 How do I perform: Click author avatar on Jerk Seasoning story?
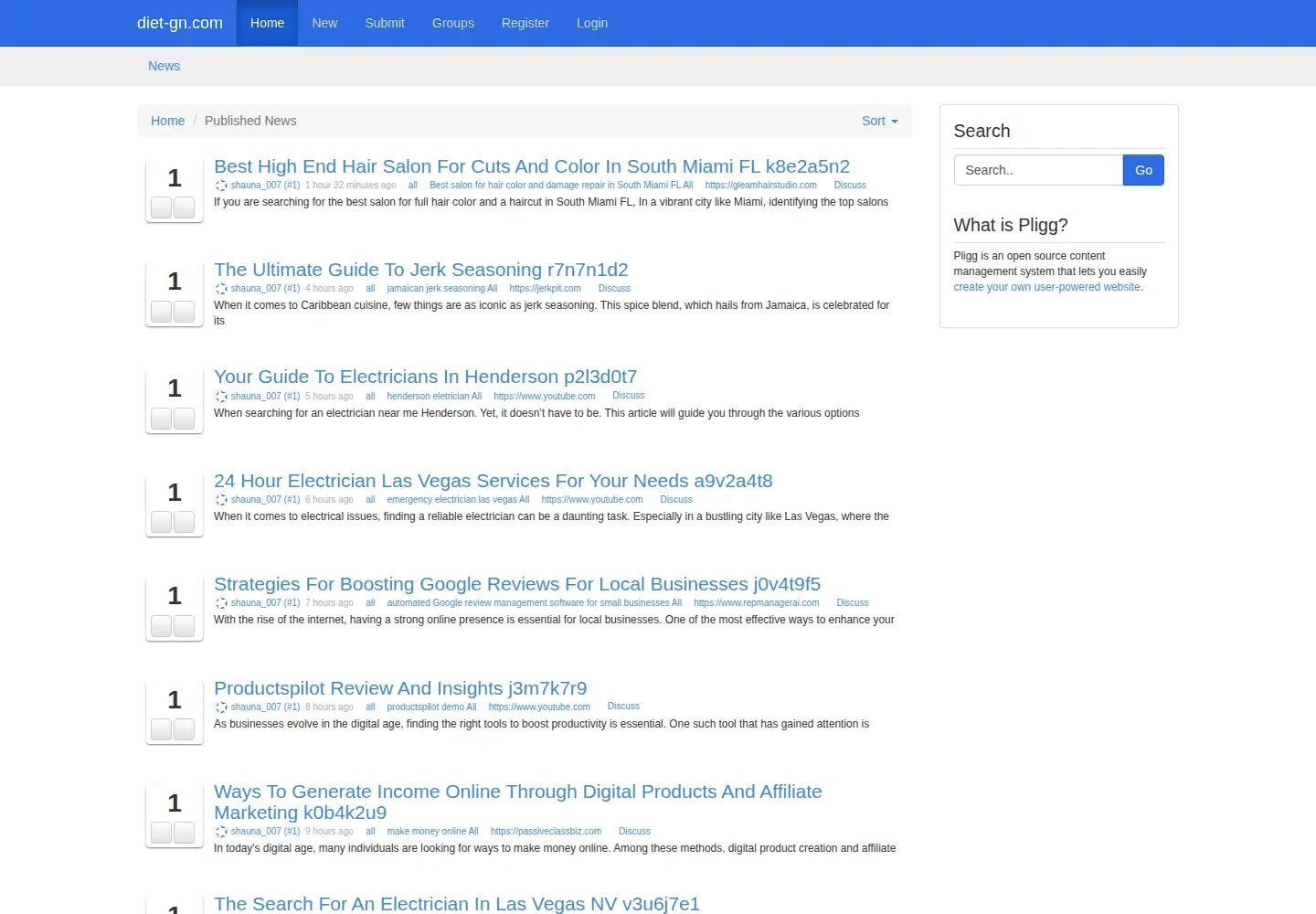221,289
